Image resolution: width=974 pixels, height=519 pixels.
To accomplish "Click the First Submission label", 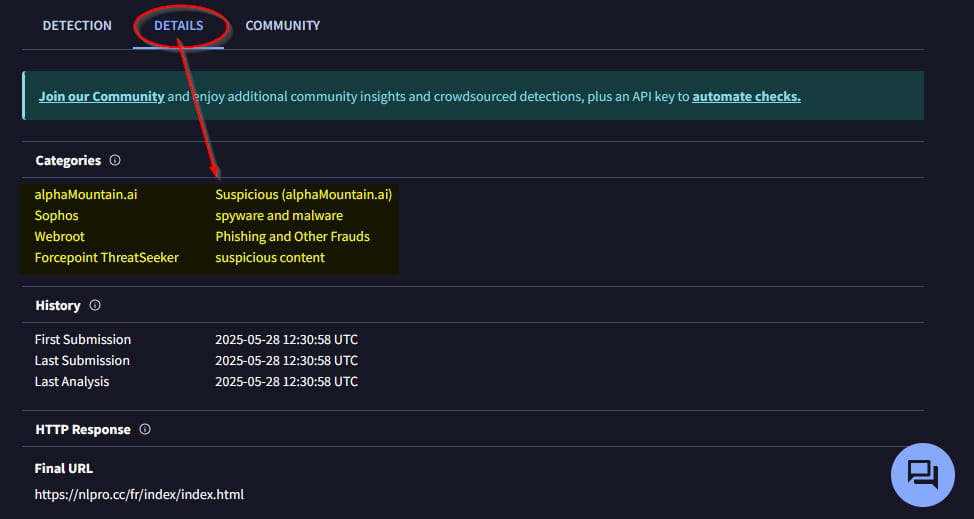I will click(83, 340).
